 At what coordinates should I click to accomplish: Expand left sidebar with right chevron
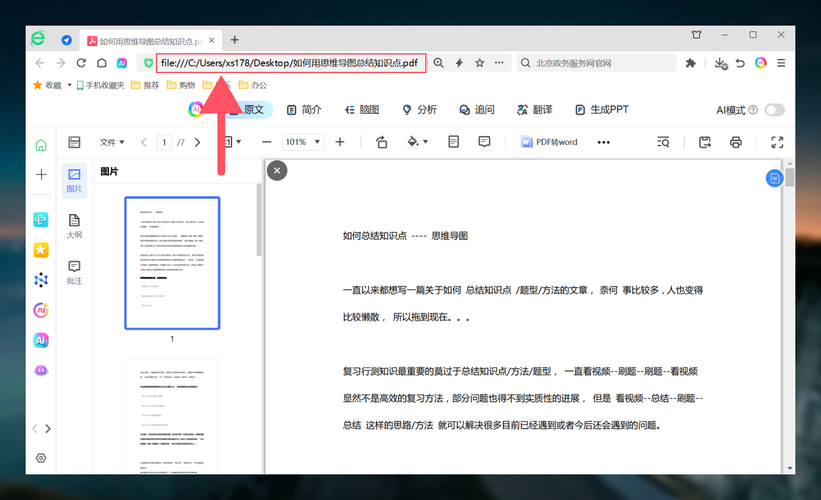48,428
